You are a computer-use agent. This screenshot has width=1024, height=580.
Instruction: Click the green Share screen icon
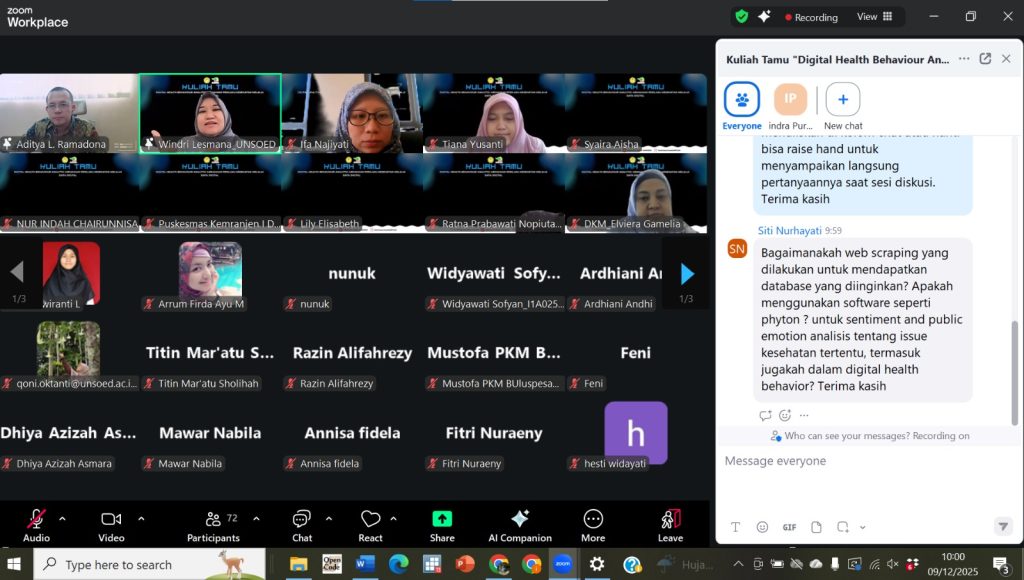pyautogui.click(x=442, y=519)
